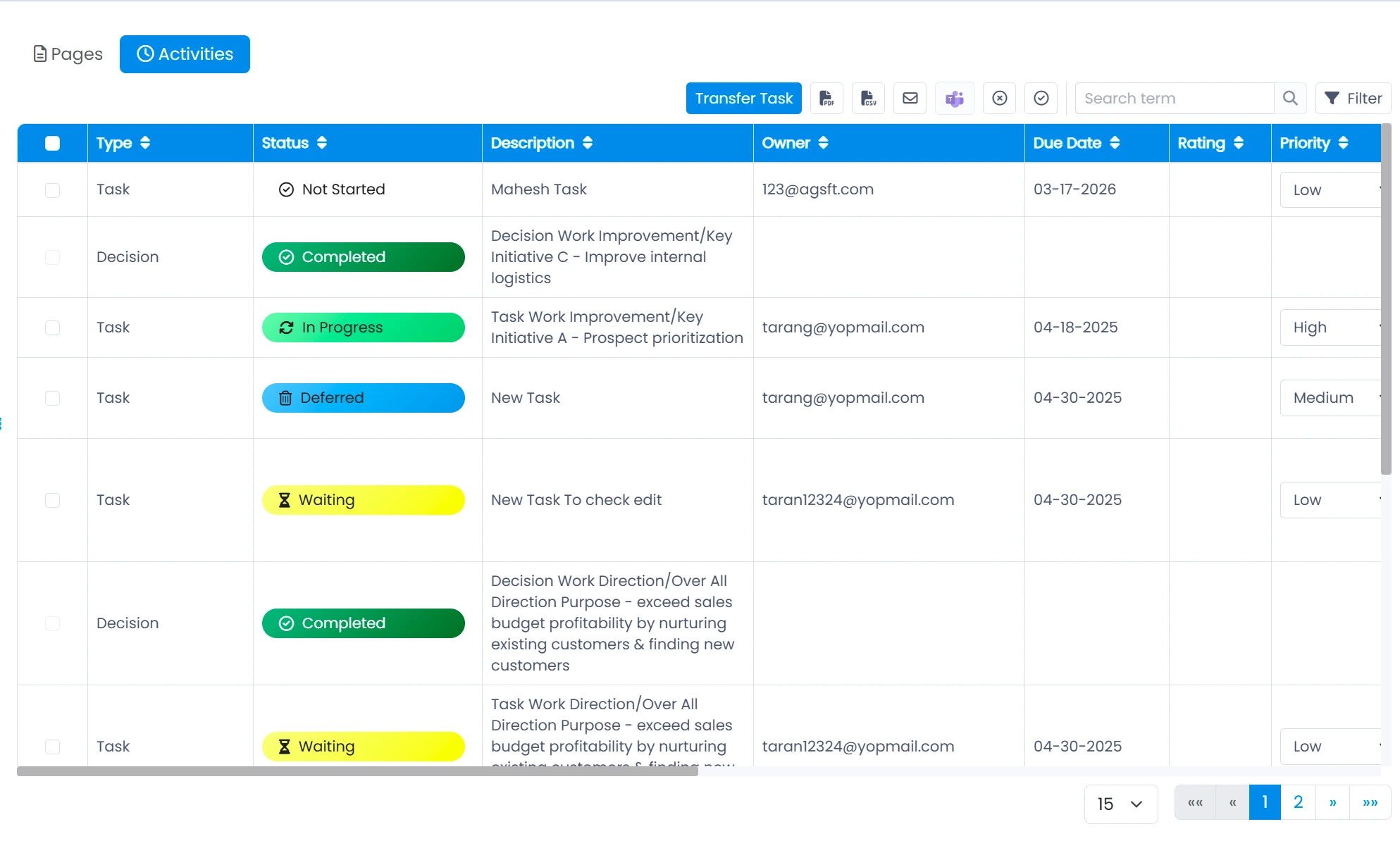Click the search magnifier icon
1400x848 pixels.
1289,98
